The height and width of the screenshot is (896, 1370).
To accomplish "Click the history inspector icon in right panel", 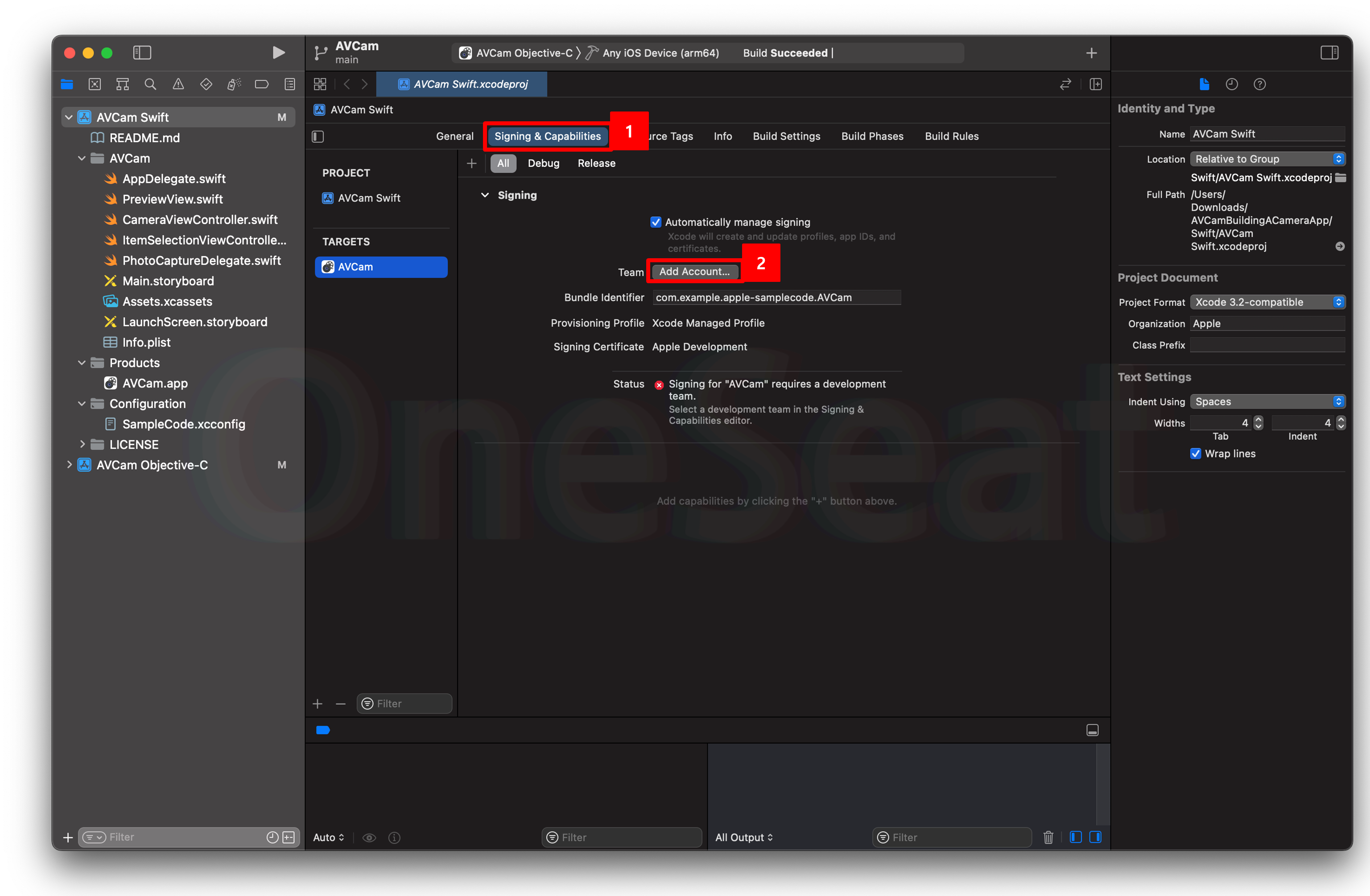I will (x=1229, y=84).
